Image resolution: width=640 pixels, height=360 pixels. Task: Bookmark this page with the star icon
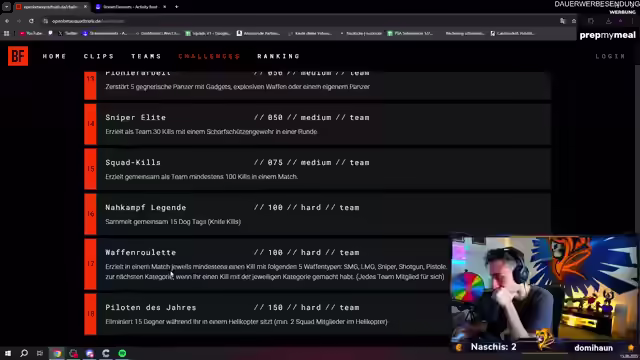click(574, 21)
